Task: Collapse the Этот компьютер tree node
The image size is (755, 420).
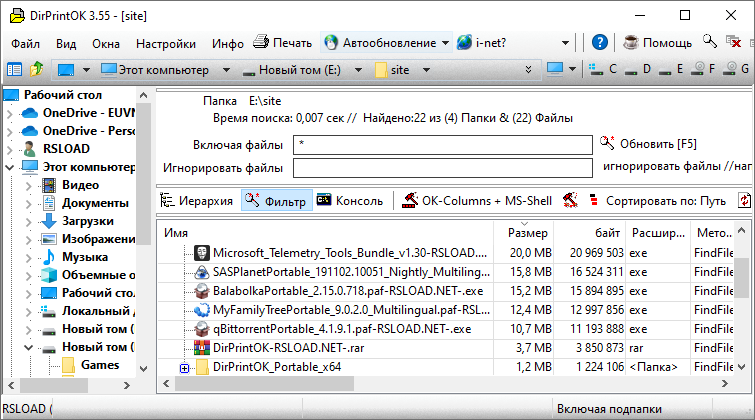Action: pyautogui.click(x=10, y=166)
